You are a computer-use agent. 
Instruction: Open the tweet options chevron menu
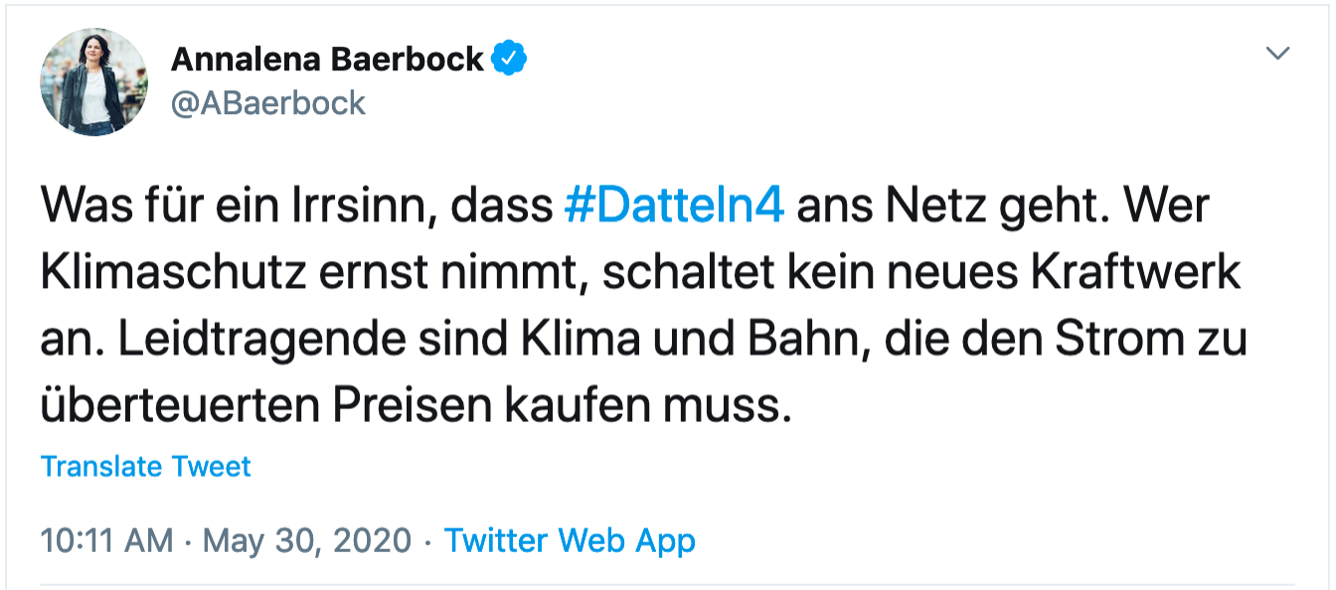coord(1278,54)
